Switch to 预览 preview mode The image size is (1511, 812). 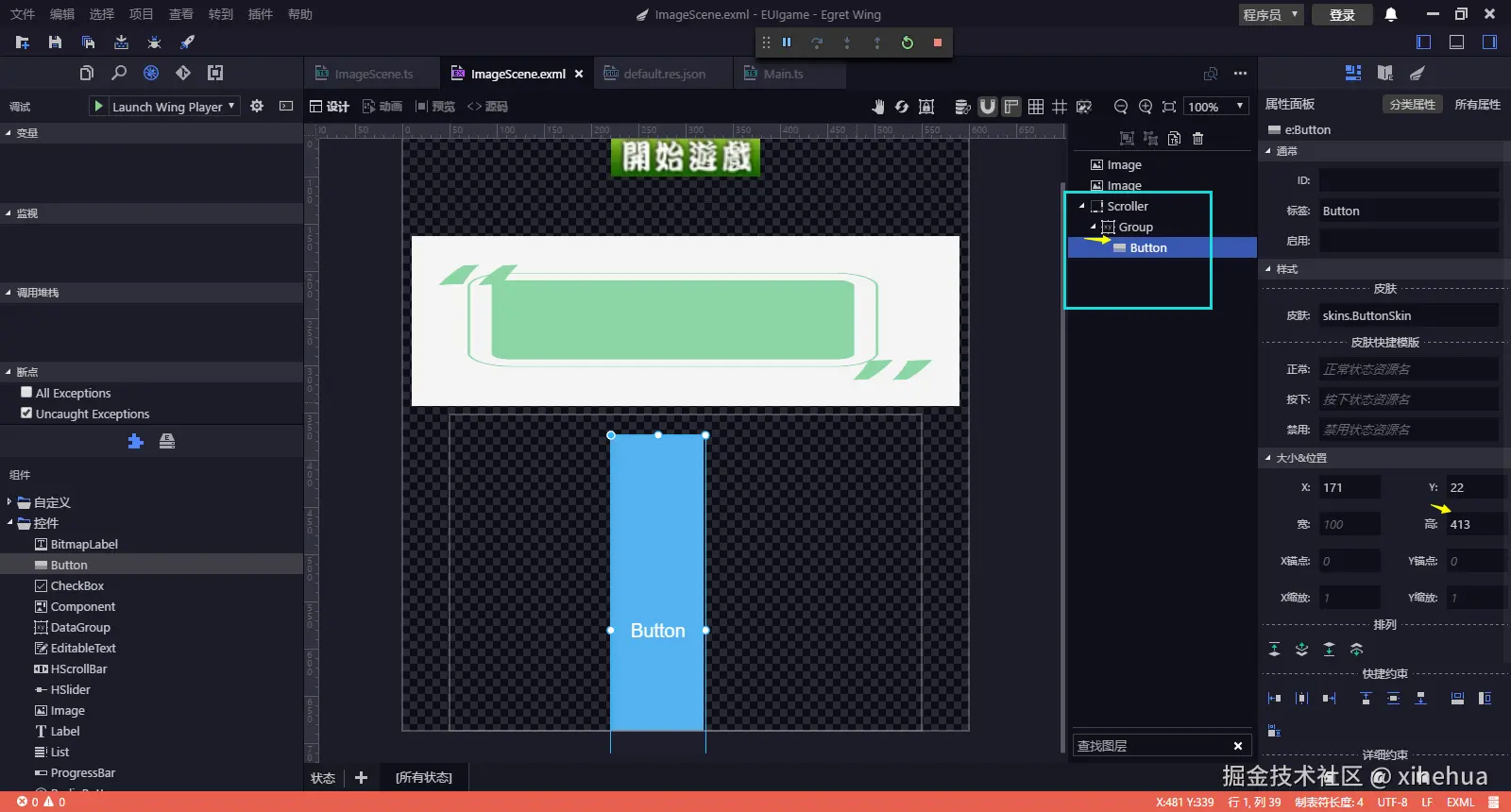[435, 107]
